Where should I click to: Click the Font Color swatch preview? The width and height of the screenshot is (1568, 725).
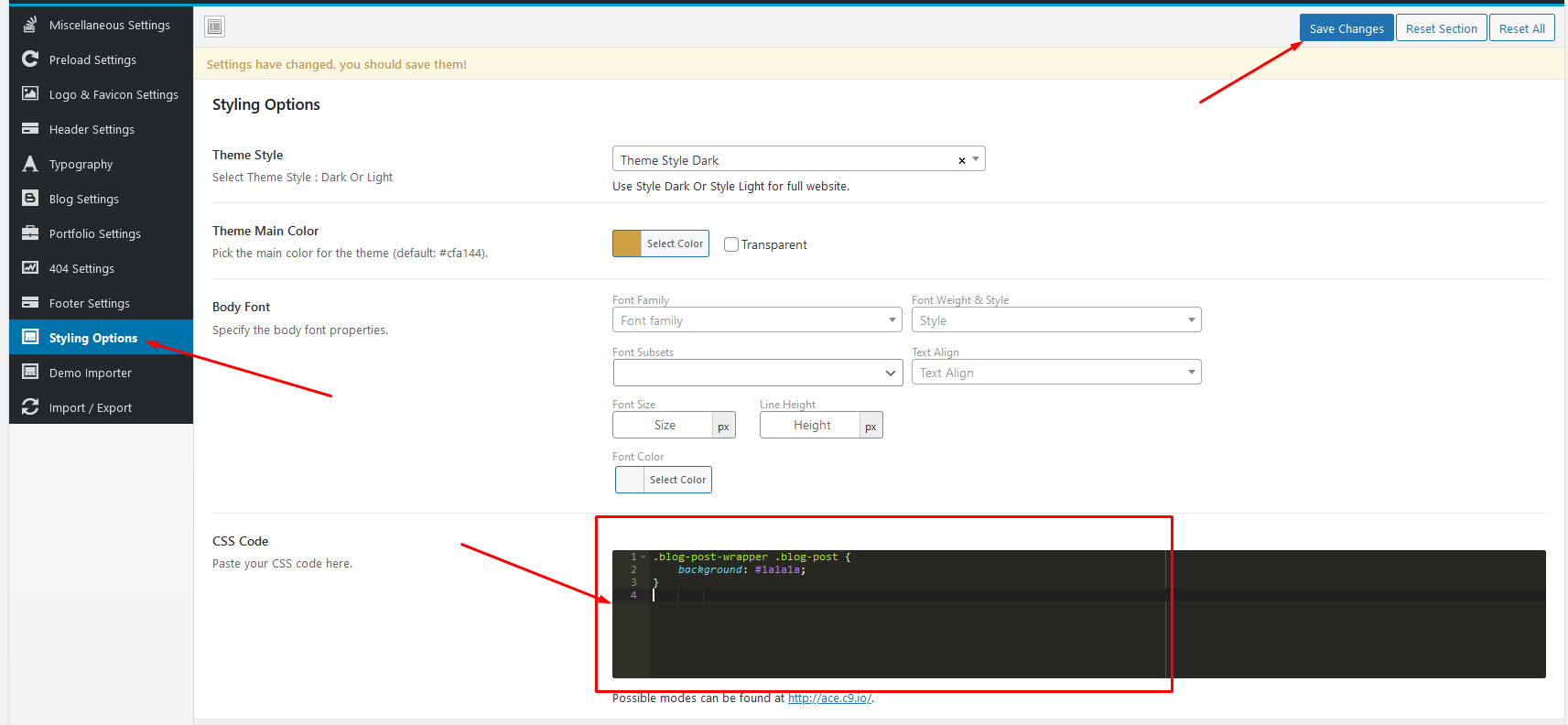[x=630, y=480]
